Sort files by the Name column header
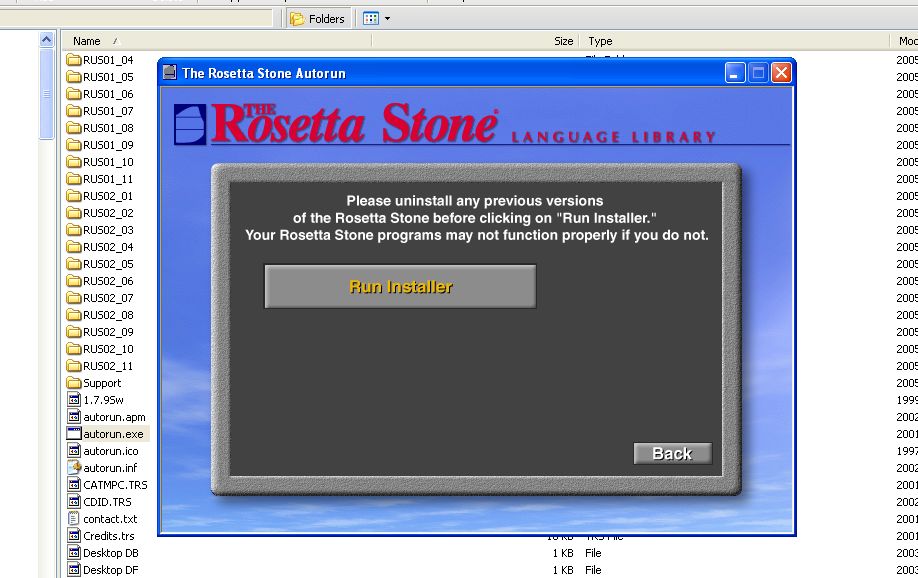 [x=87, y=41]
